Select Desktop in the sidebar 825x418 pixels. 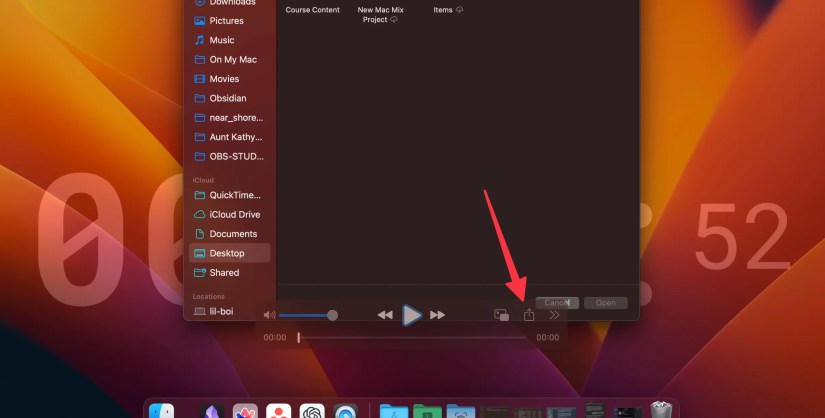pyautogui.click(x=229, y=253)
